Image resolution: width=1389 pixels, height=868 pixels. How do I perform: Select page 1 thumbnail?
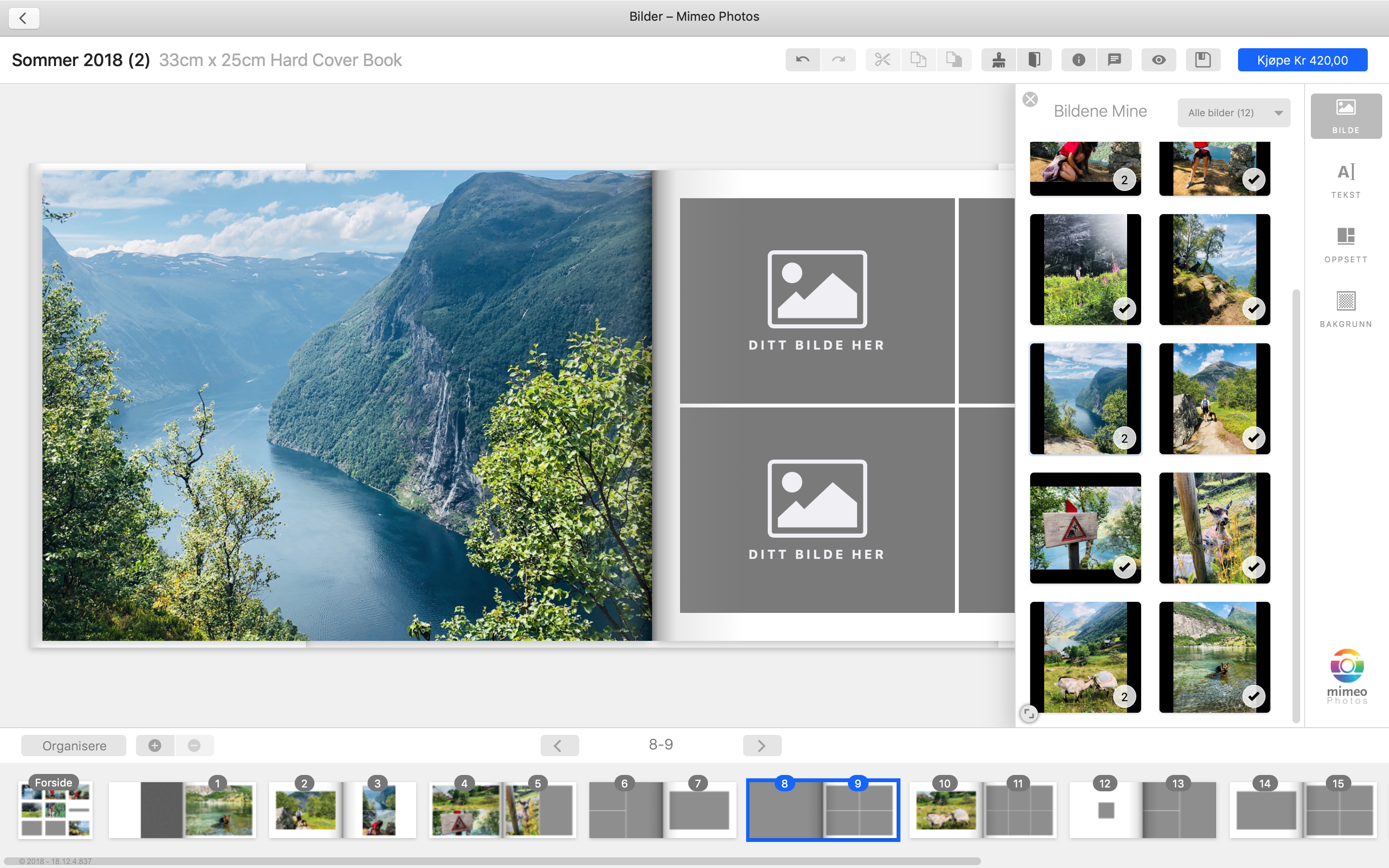(x=218, y=810)
